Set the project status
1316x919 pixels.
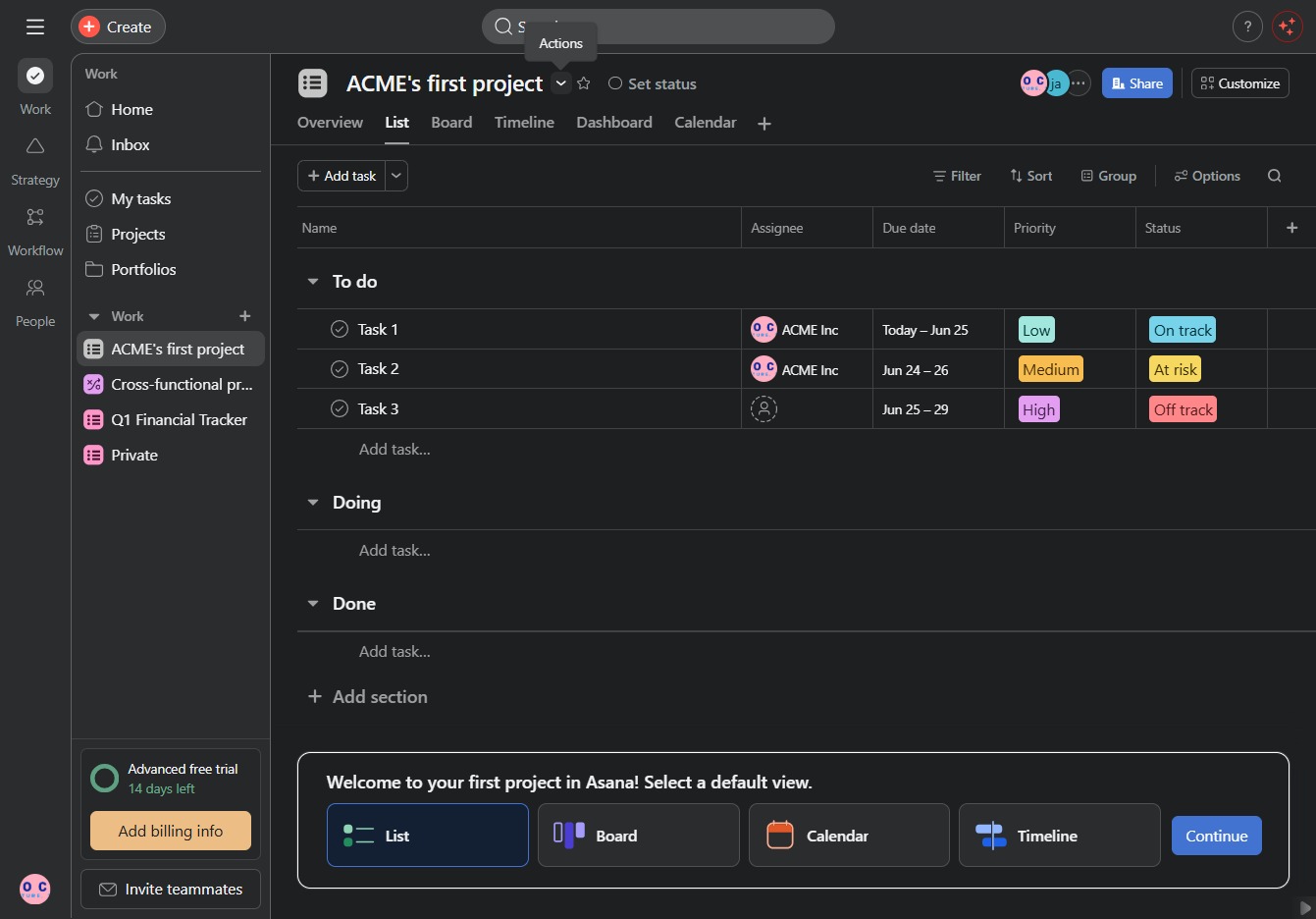(653, 83)
